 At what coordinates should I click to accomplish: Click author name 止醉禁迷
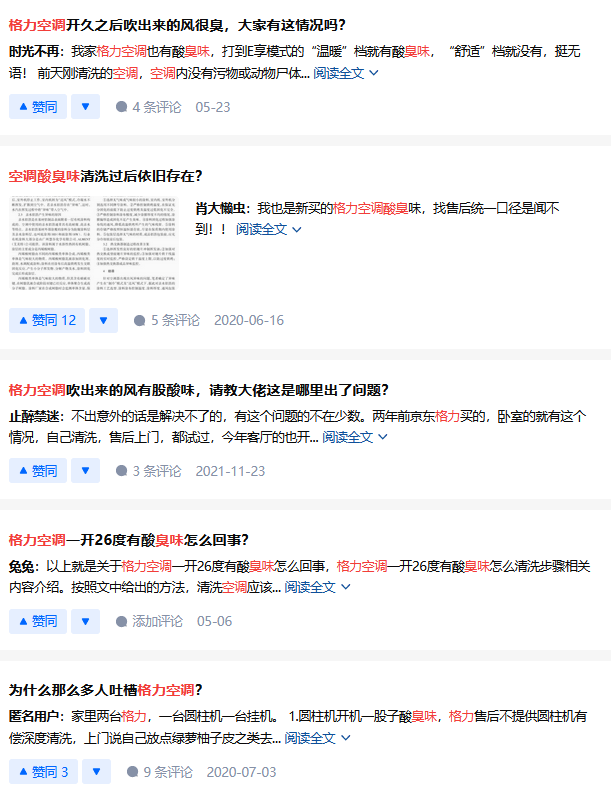pos(34,417)
